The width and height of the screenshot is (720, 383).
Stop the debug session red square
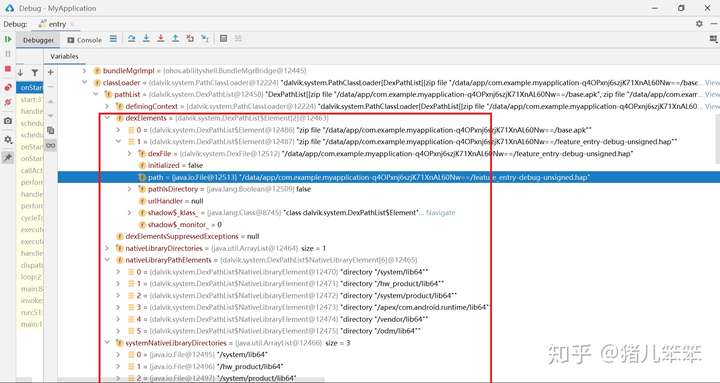click(8, 69)
